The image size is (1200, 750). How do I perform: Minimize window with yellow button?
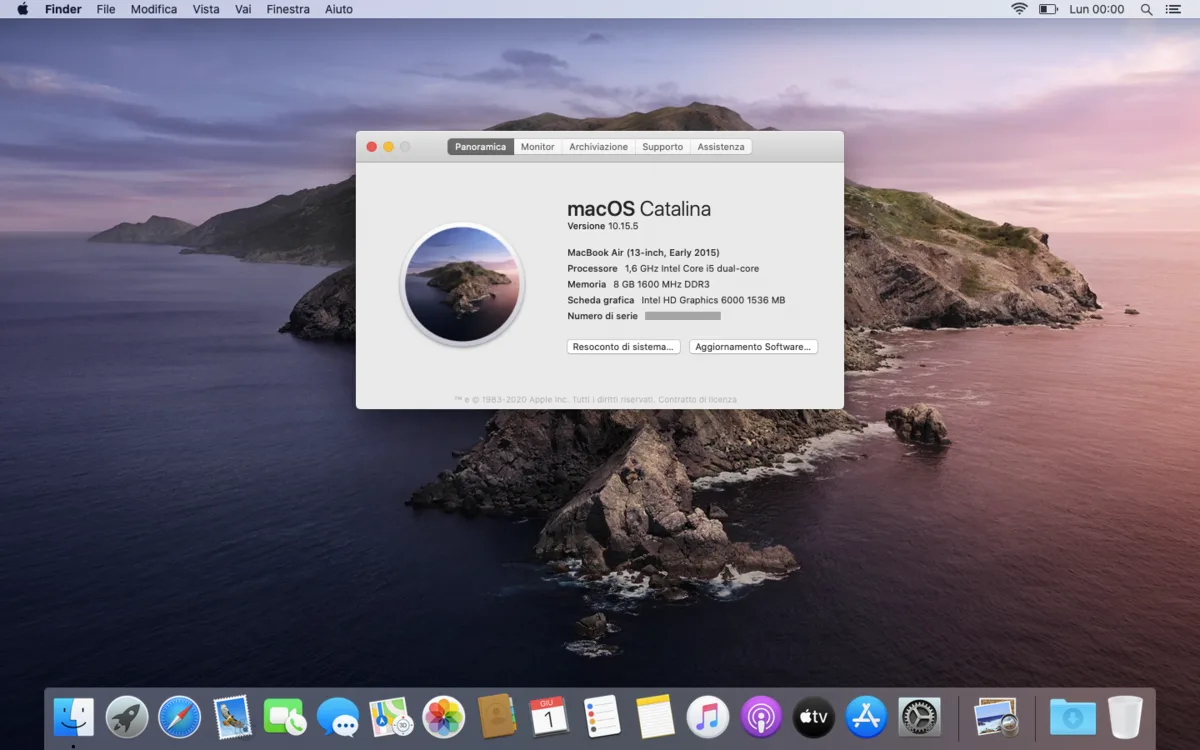click(x=388, y=147)
